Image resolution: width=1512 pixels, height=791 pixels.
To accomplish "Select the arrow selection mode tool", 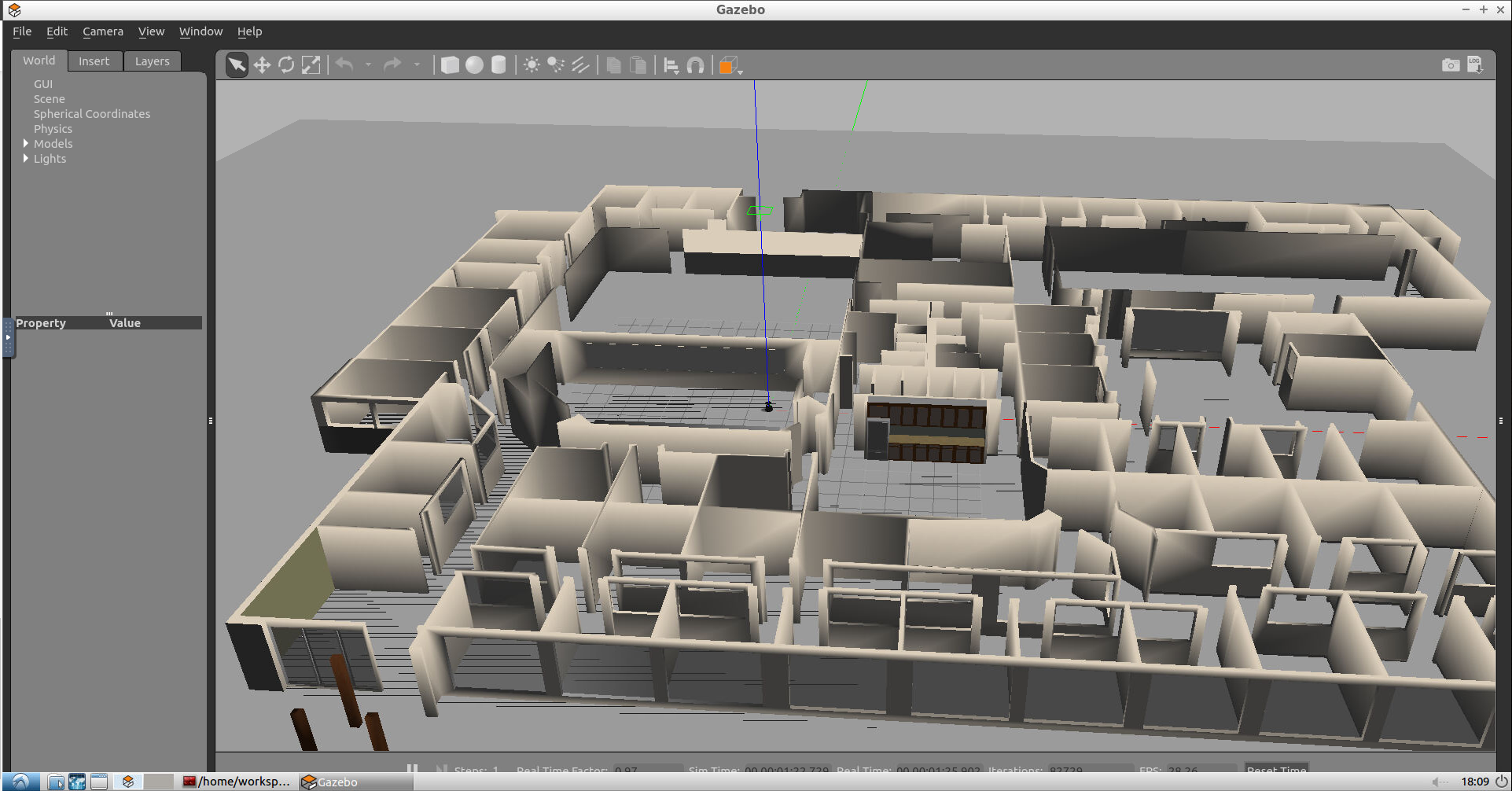I will tap(237, 65).
